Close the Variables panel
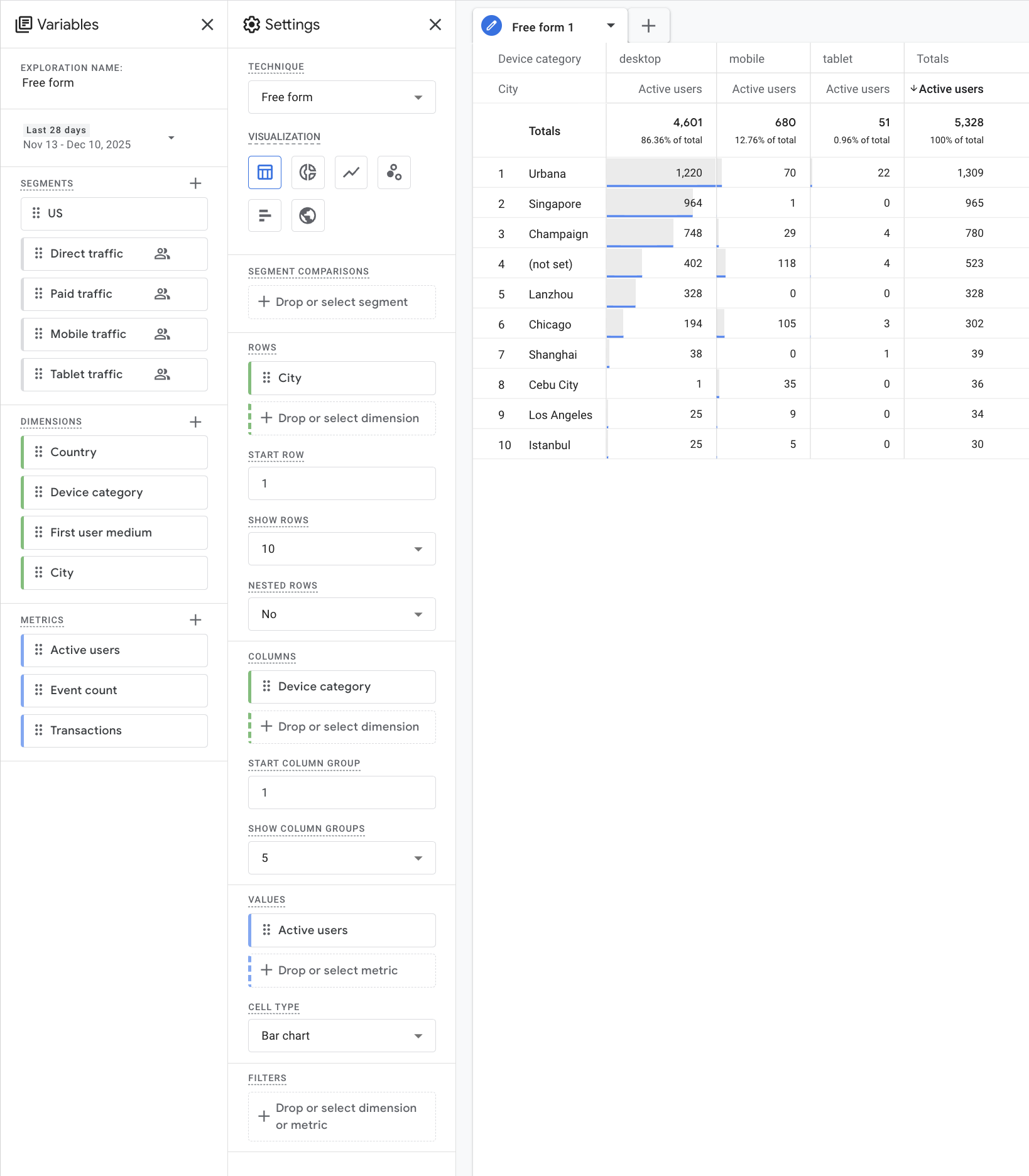The image size is (1029, 1176). click(207, 24)
